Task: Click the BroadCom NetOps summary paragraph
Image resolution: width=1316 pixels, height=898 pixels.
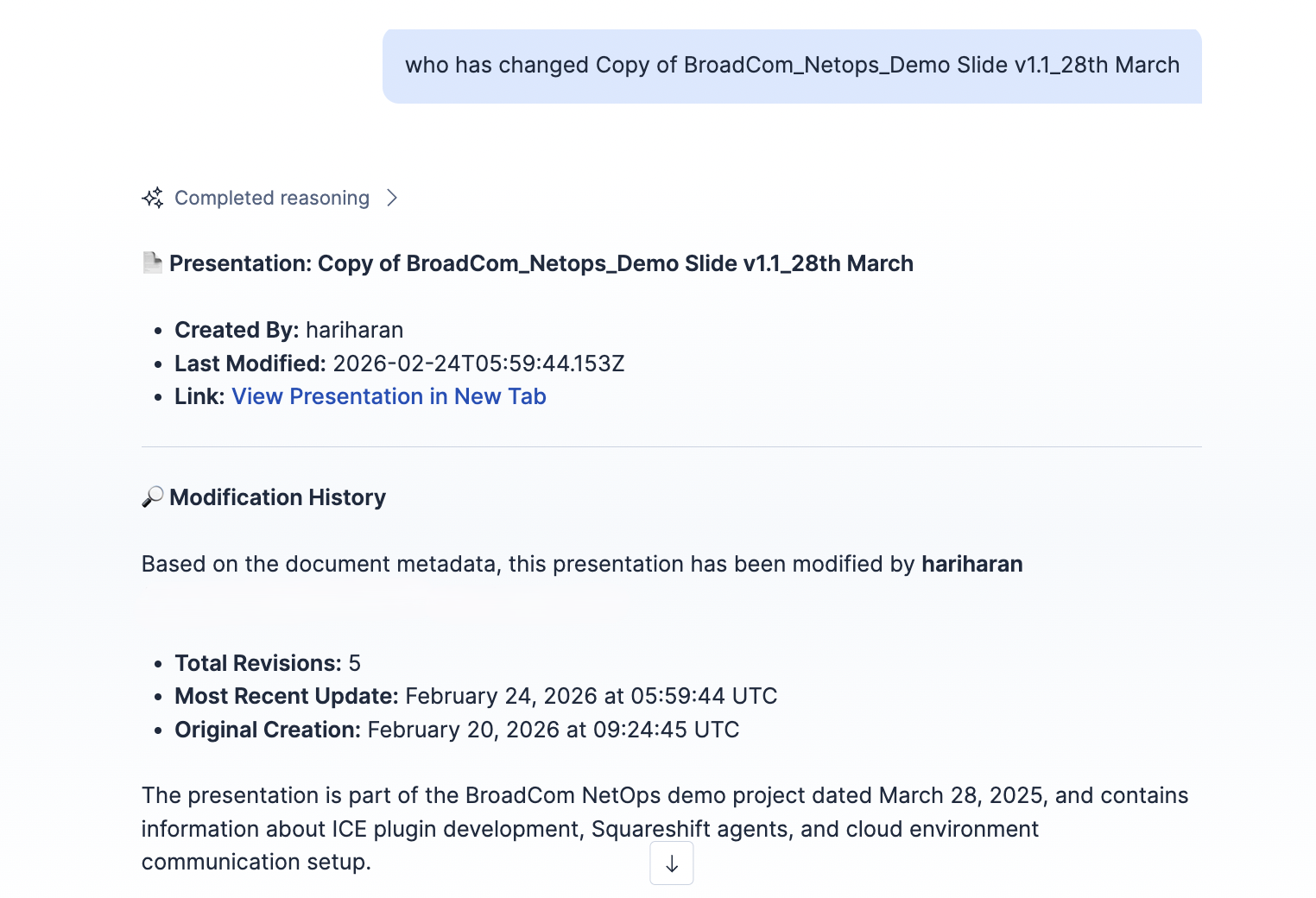Action: point(665,828)
